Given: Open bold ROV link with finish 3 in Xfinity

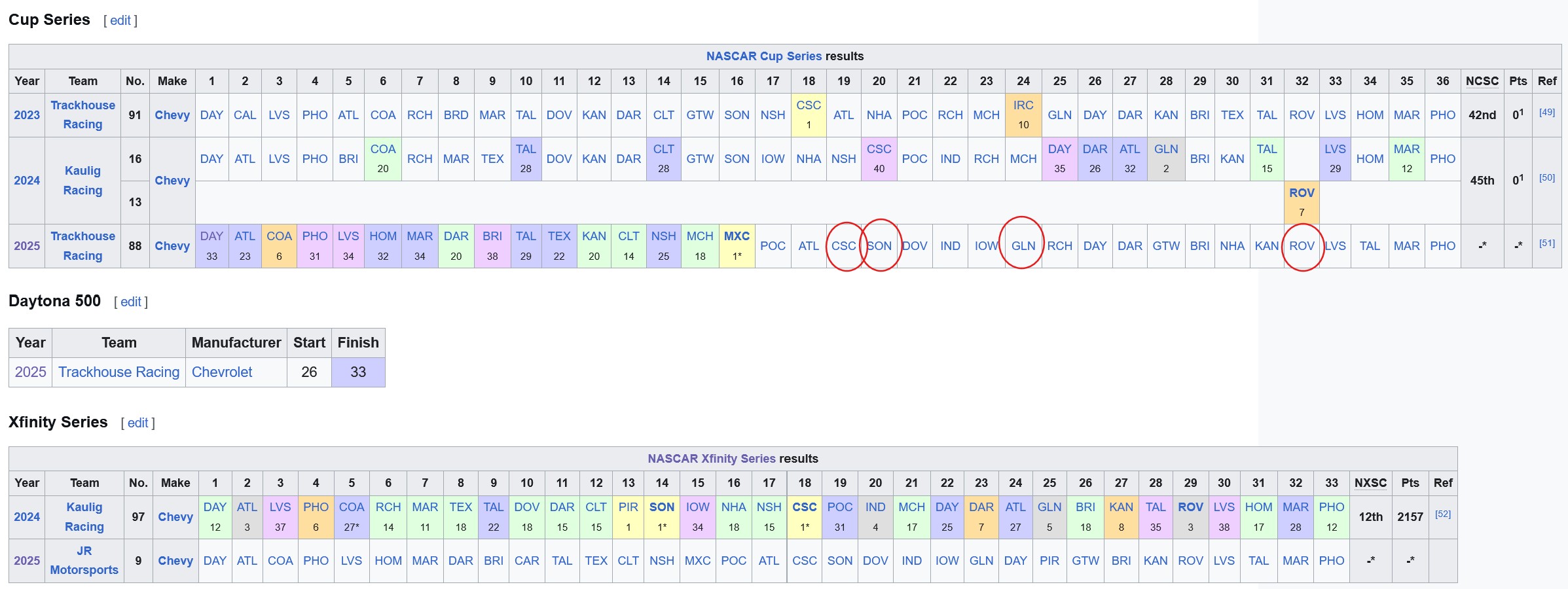Looking at the screenshot, I should point(1190,507).
